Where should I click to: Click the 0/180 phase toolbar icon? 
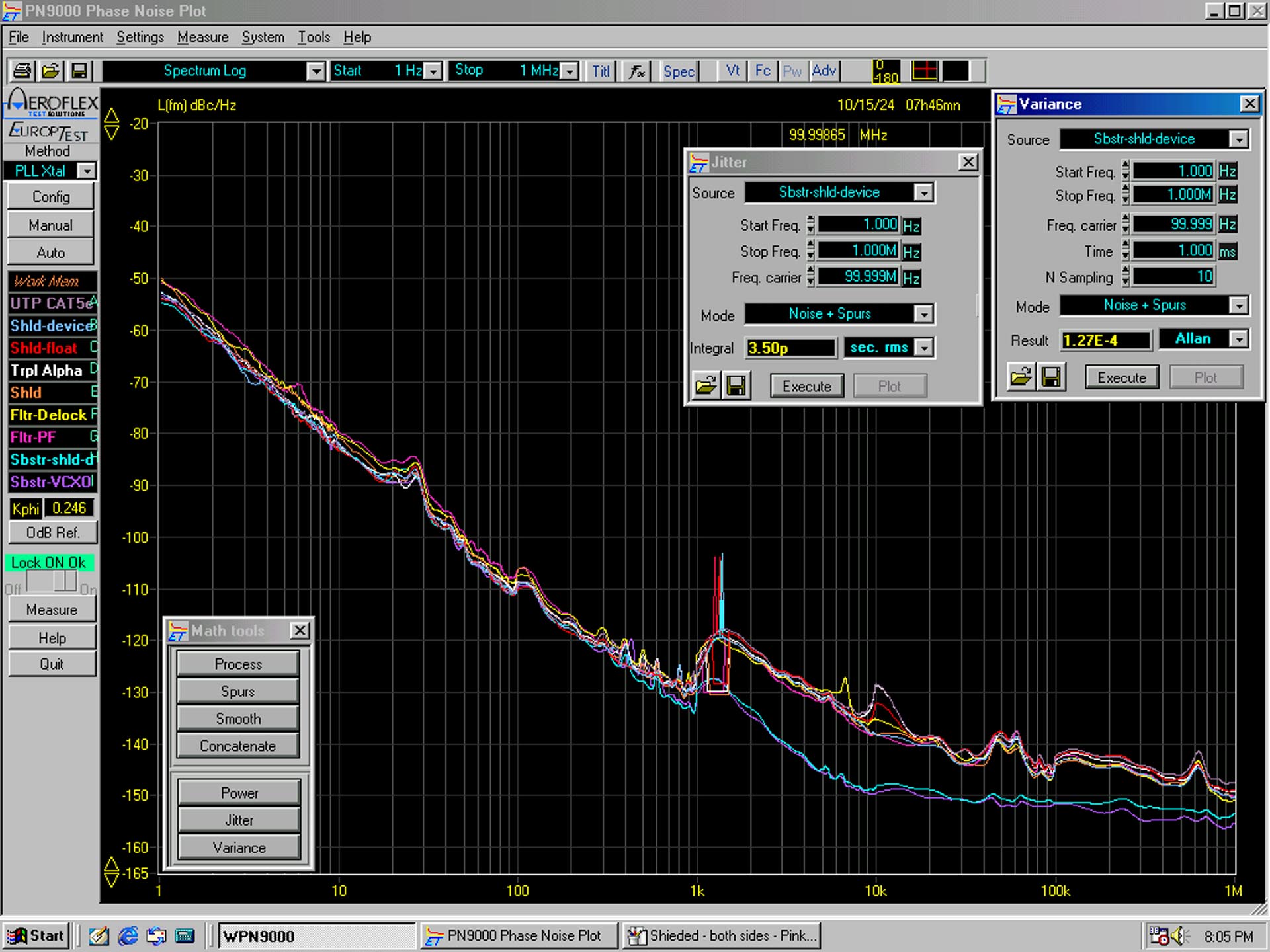(886, 71)
